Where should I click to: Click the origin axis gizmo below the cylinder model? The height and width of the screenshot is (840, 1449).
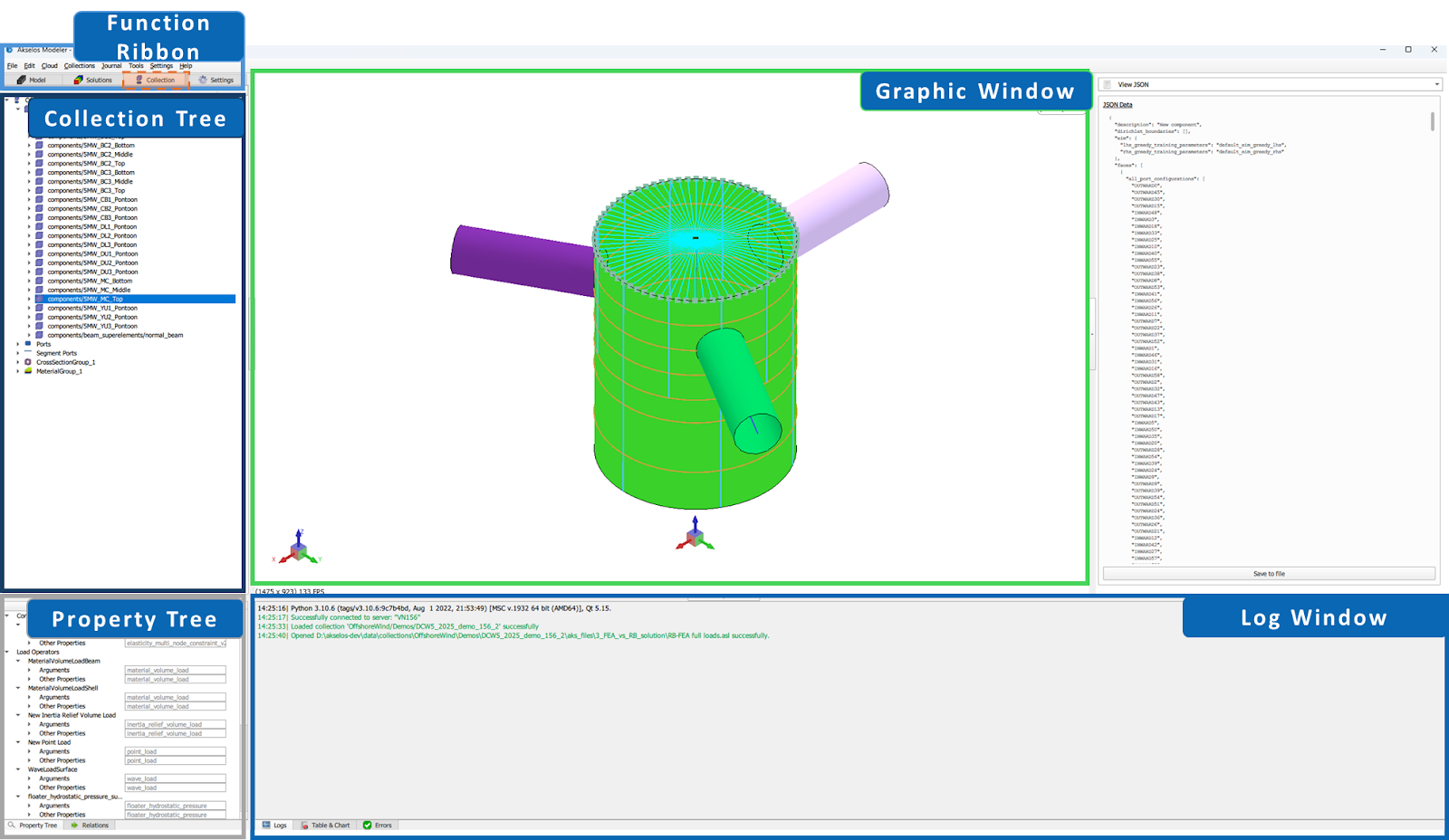[695, 534]
